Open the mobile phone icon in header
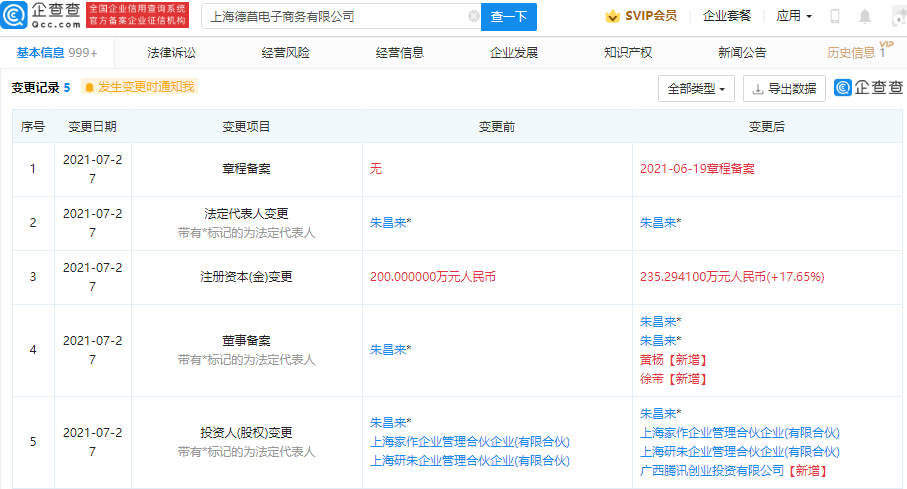The width and height of the screenshot is (907, 489). pyautogui.click(x=835, y=16)
